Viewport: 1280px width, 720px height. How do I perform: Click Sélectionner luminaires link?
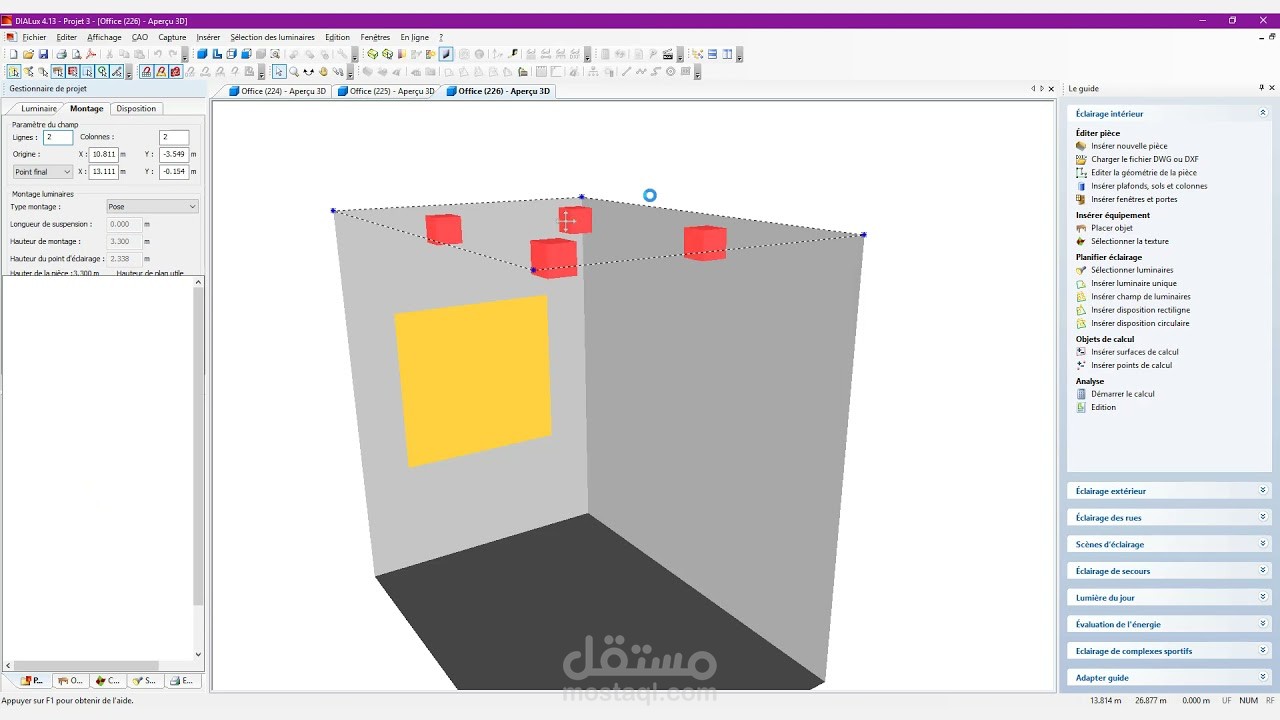[x=1132, y=270]
